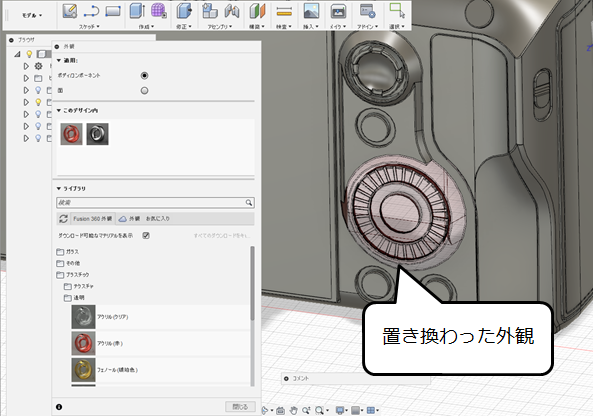Select the Add-ins scripts tool
The width and height of the screenshot is (593, 416).
click(368, 11)
